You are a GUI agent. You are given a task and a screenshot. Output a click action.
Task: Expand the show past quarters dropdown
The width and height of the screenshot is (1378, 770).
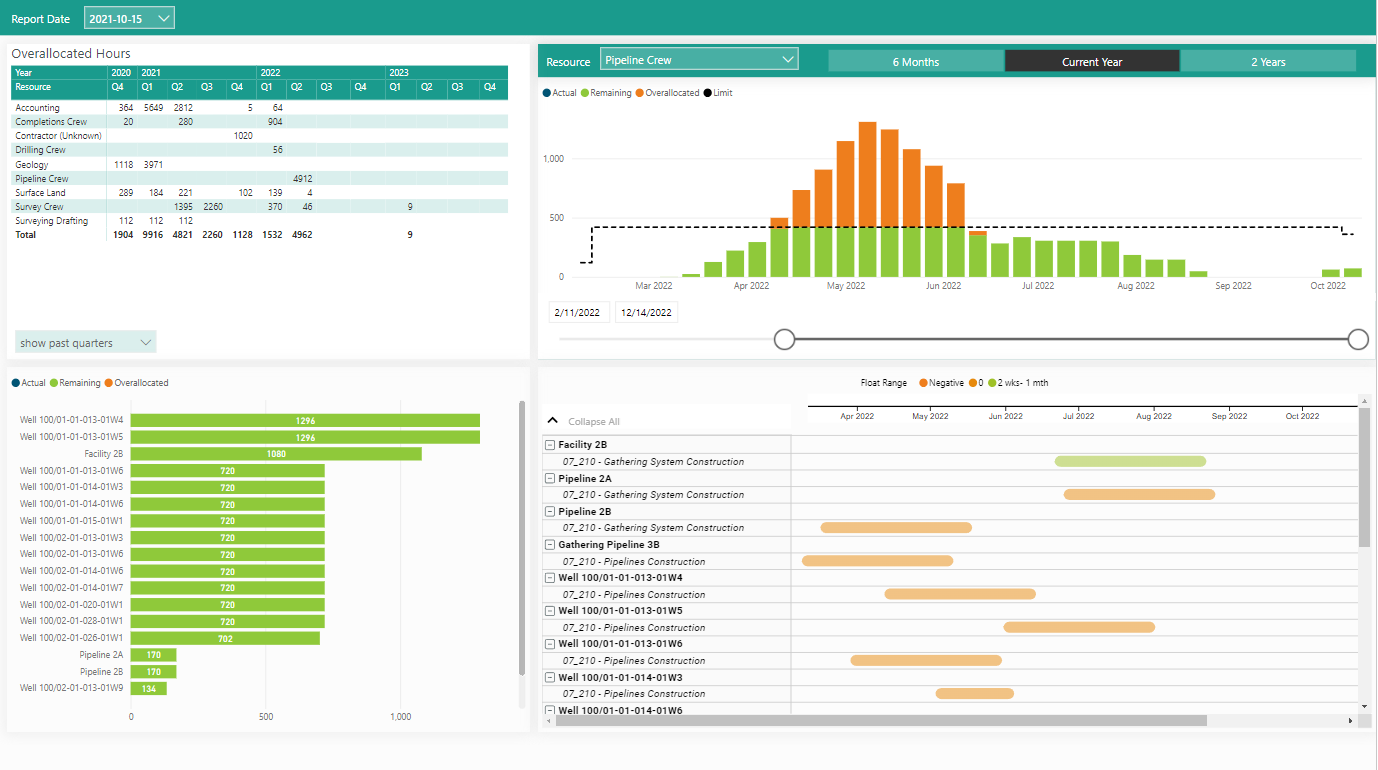click(85, 343)
